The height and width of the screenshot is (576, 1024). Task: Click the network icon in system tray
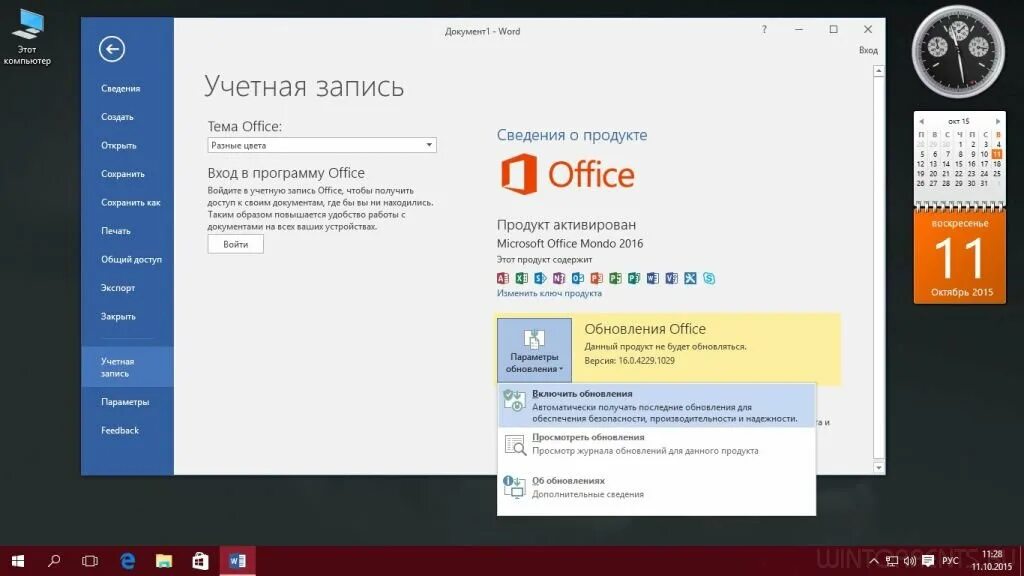[x=891, y=561]
